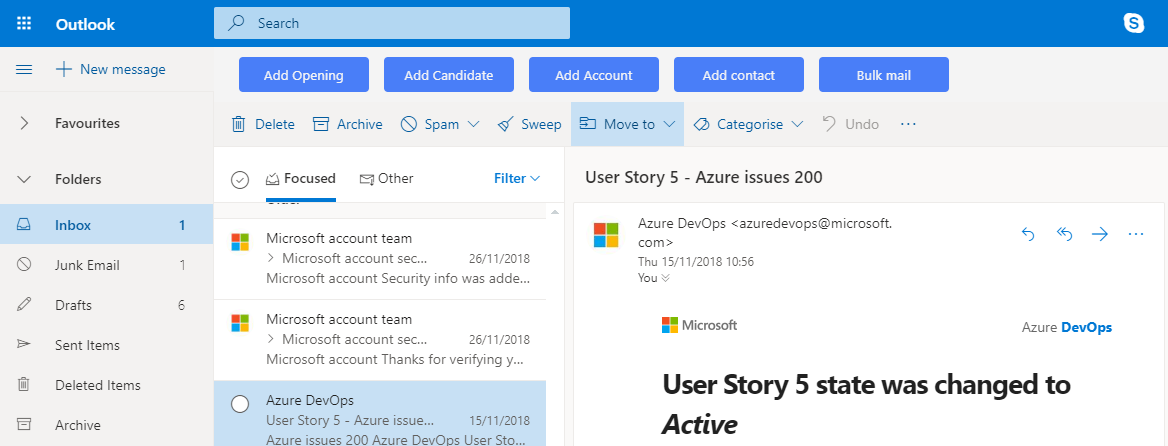Open the Azure DevOps email in list
1168x446 pixels.
[x=380, y=413]
